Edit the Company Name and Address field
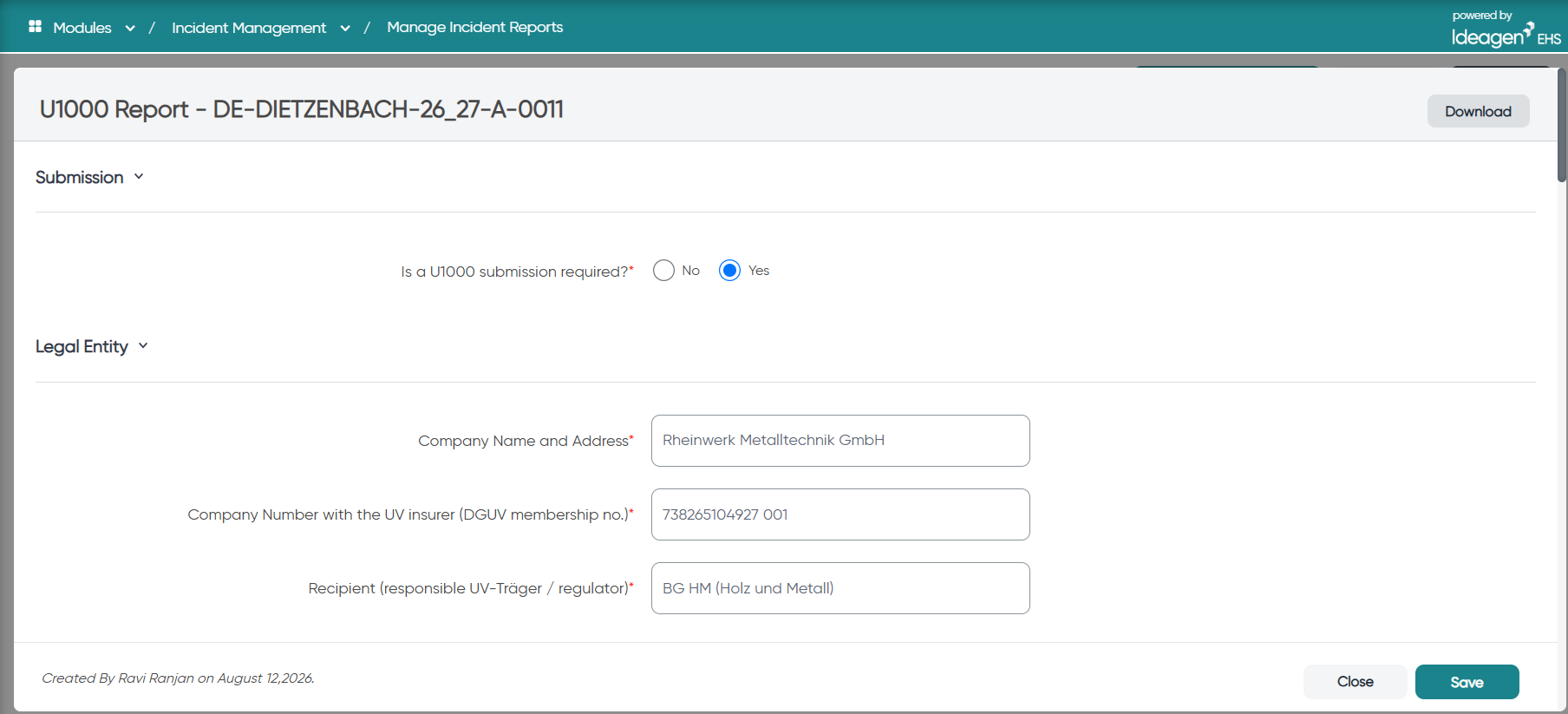 (x=840, y=441)
